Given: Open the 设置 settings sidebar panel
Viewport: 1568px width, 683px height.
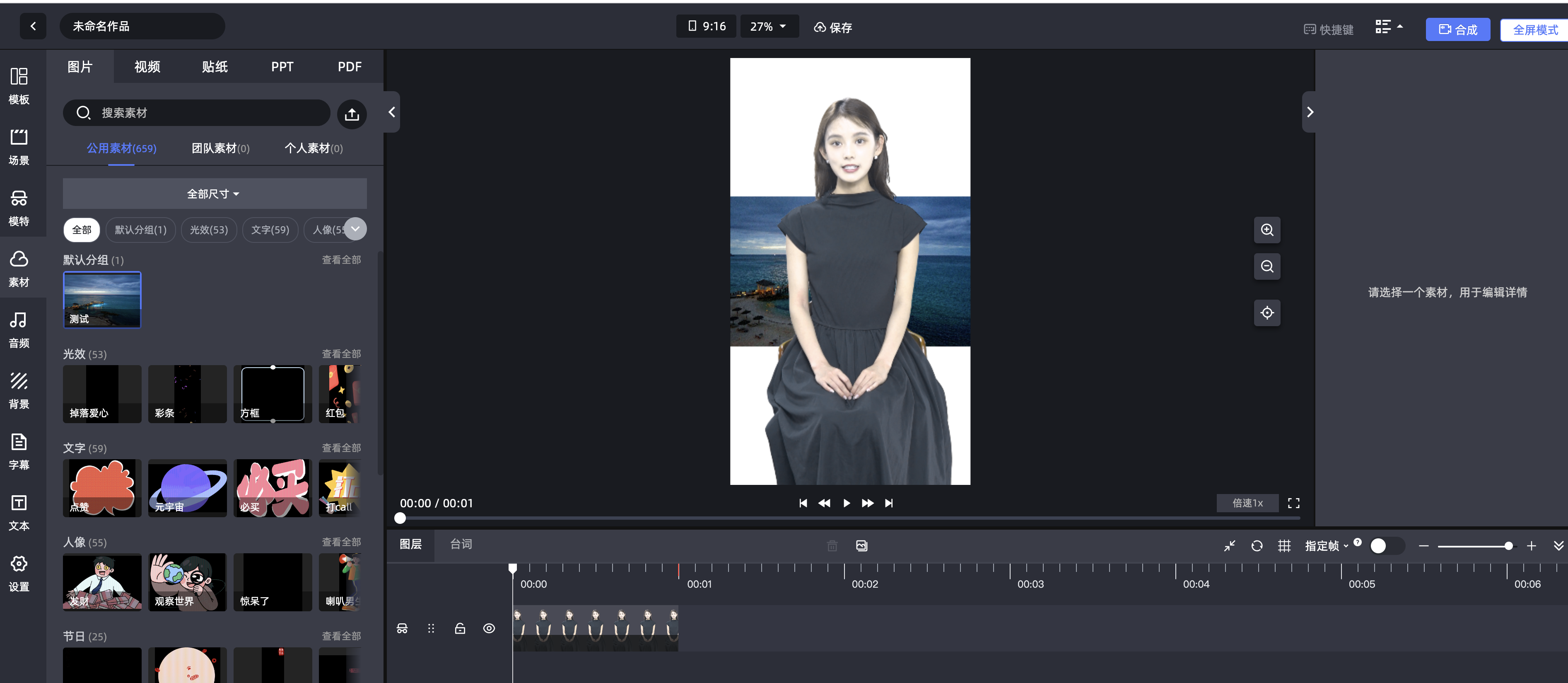Looking at the screenshot, I should [x=19, y=573].
